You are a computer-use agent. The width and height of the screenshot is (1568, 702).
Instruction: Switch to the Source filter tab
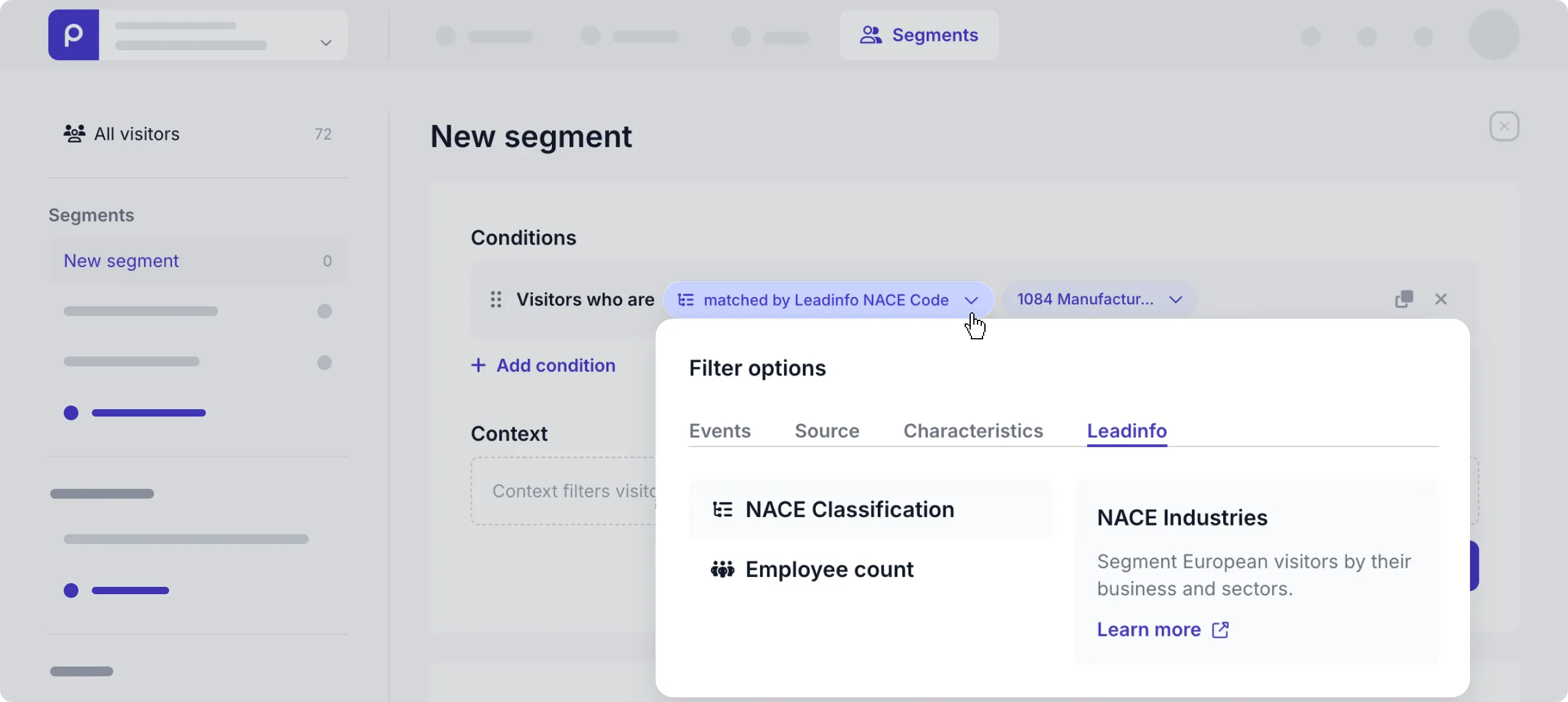[x=827, y=431]
